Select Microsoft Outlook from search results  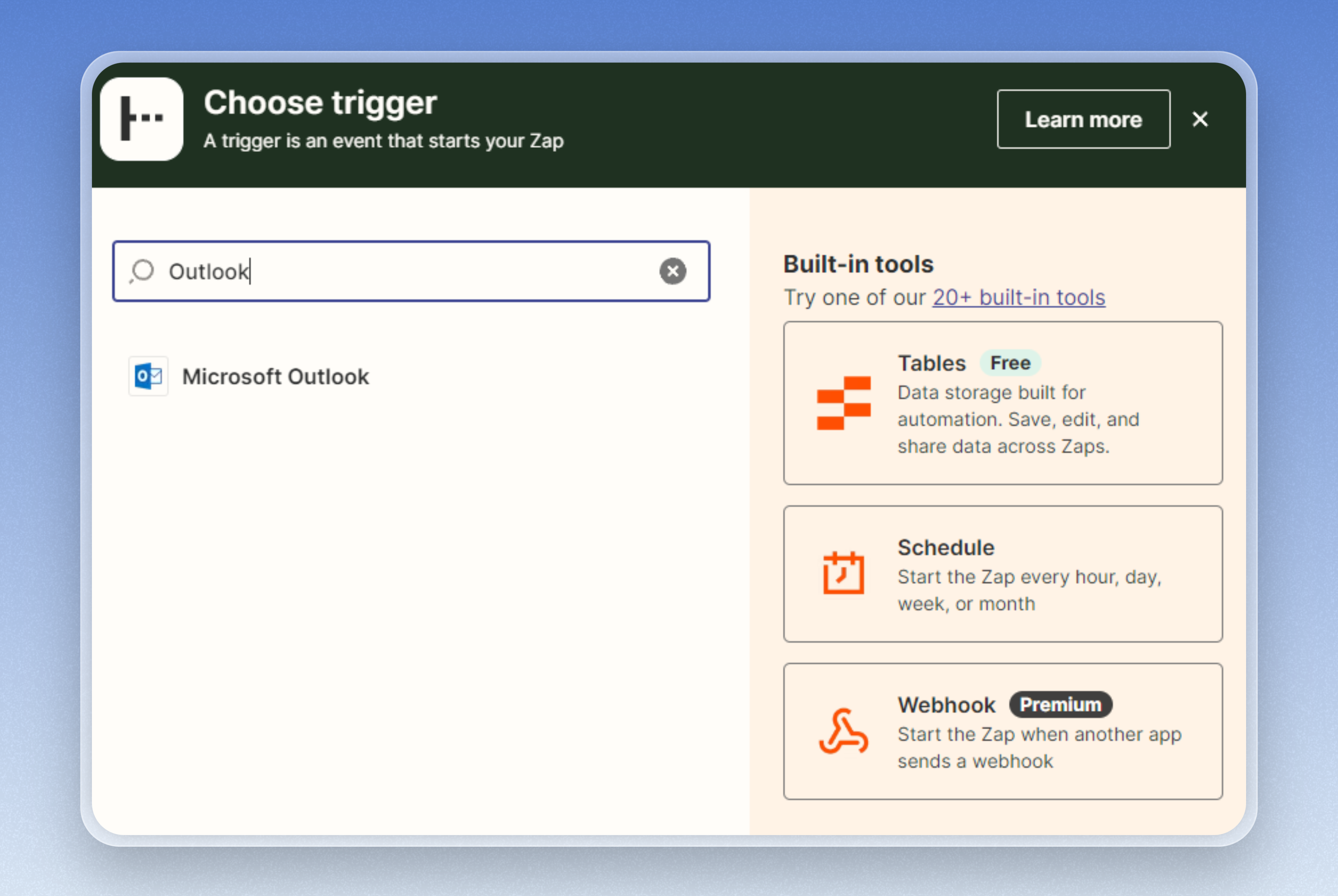click(275, 376)
